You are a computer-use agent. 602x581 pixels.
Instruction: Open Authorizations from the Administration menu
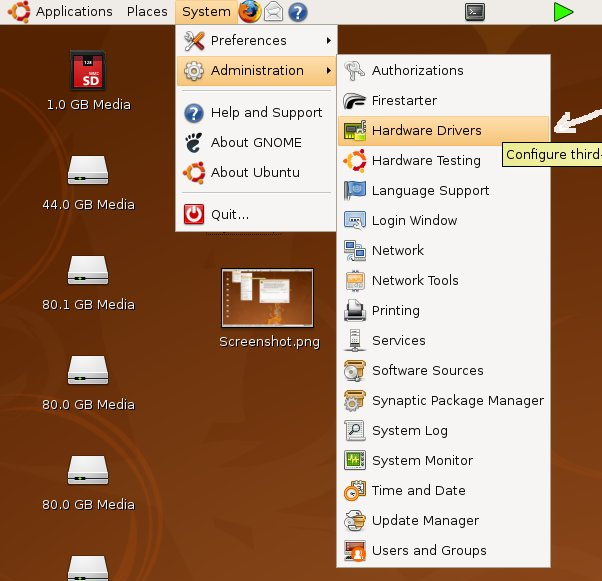tap(443, 70)
